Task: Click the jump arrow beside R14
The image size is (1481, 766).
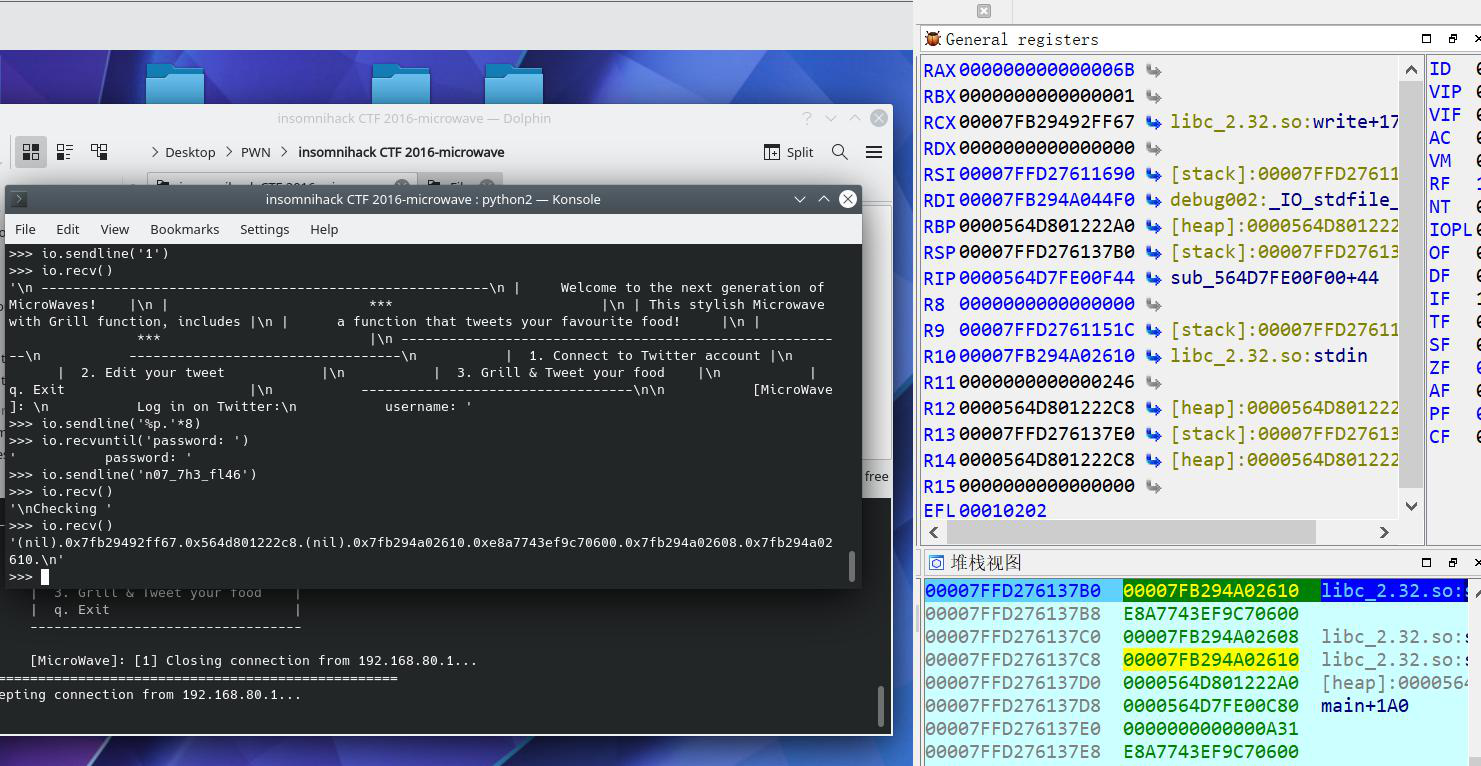Action: pyautogui.click(x=1153, y=461)
